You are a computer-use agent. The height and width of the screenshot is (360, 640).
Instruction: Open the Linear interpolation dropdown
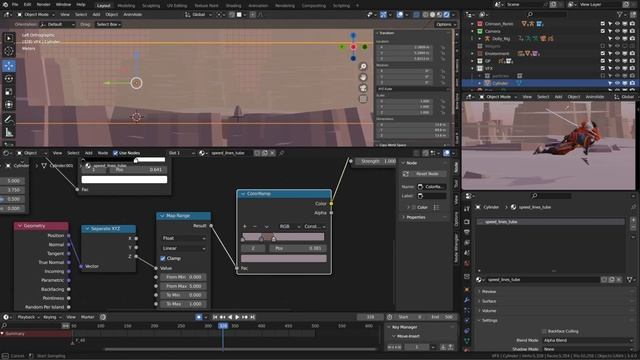pyautogui.click(x=184, y=248)
